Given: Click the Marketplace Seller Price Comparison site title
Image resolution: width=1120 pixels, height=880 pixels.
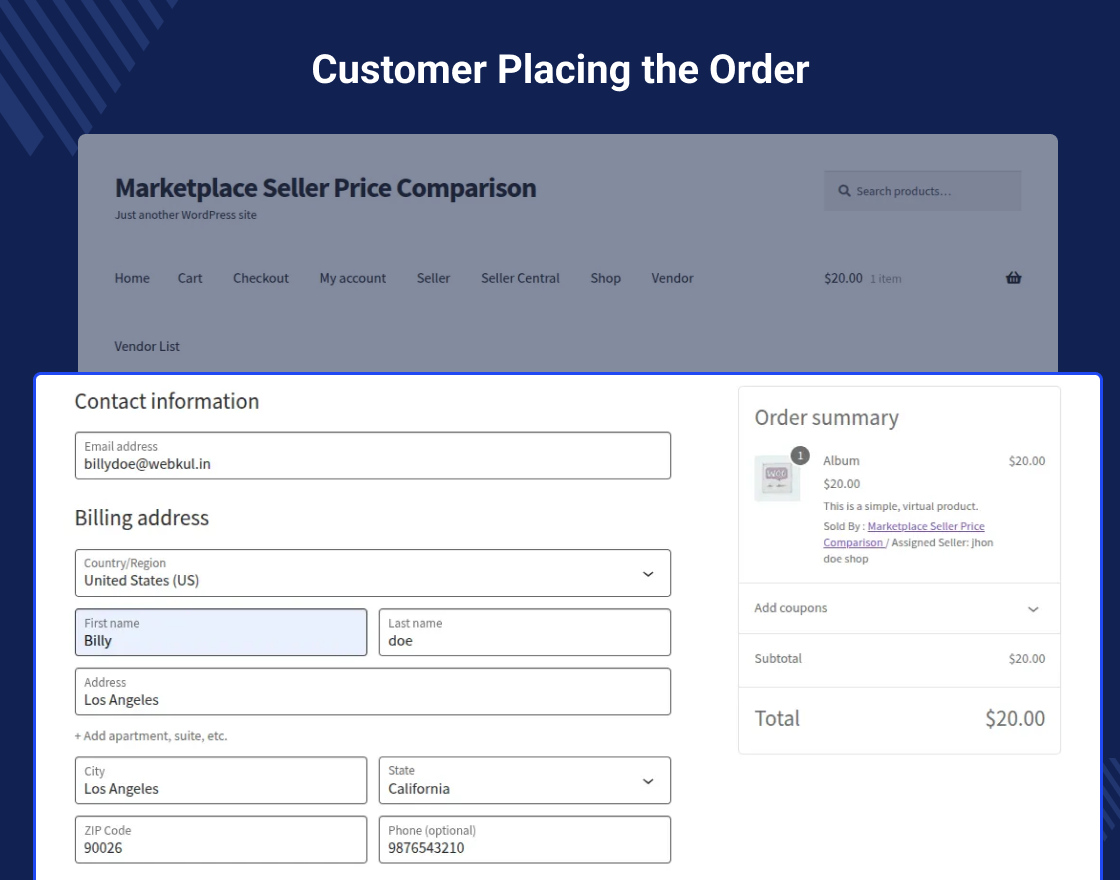Looking at the screenshot, I should (x=326, y=188).
